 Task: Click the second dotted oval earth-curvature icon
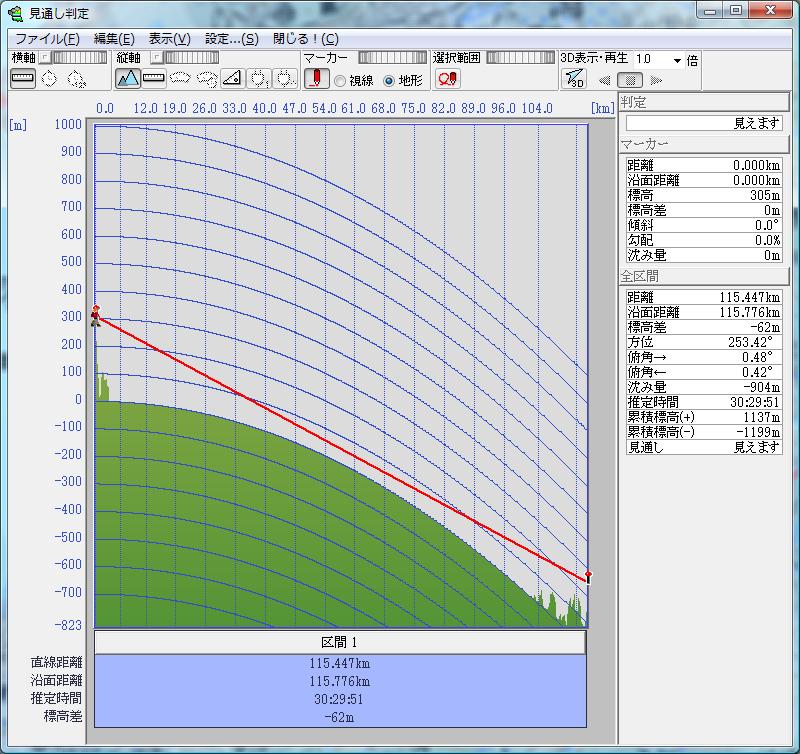point(207,79)
